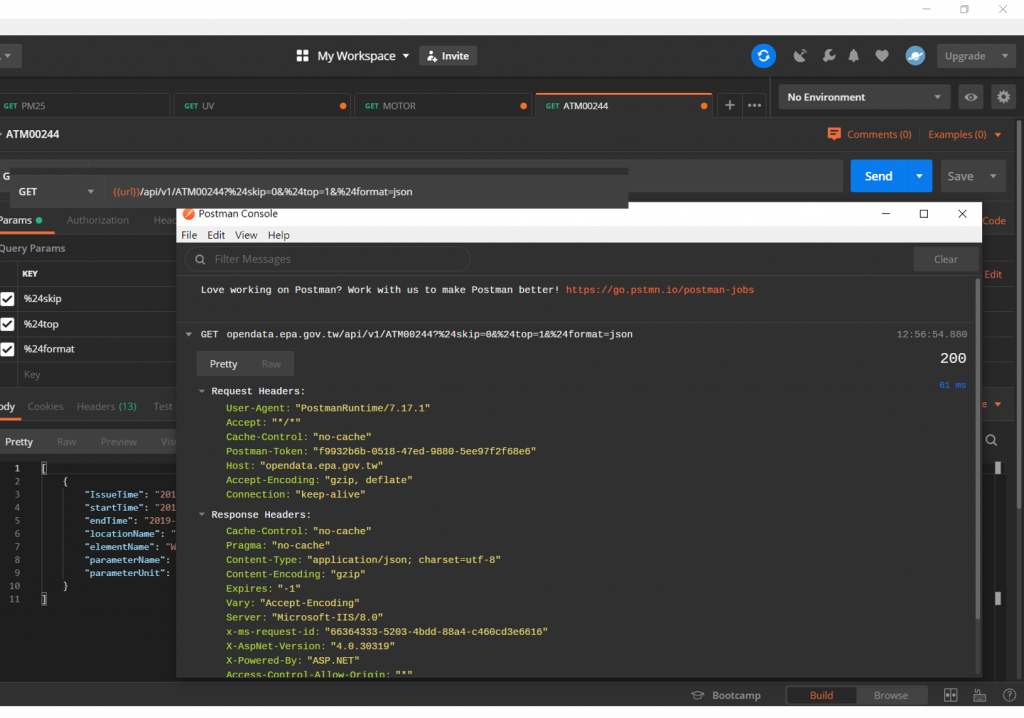Click the sync status icon
This screenshot has height=718, width=1024.
click(763, 56)
